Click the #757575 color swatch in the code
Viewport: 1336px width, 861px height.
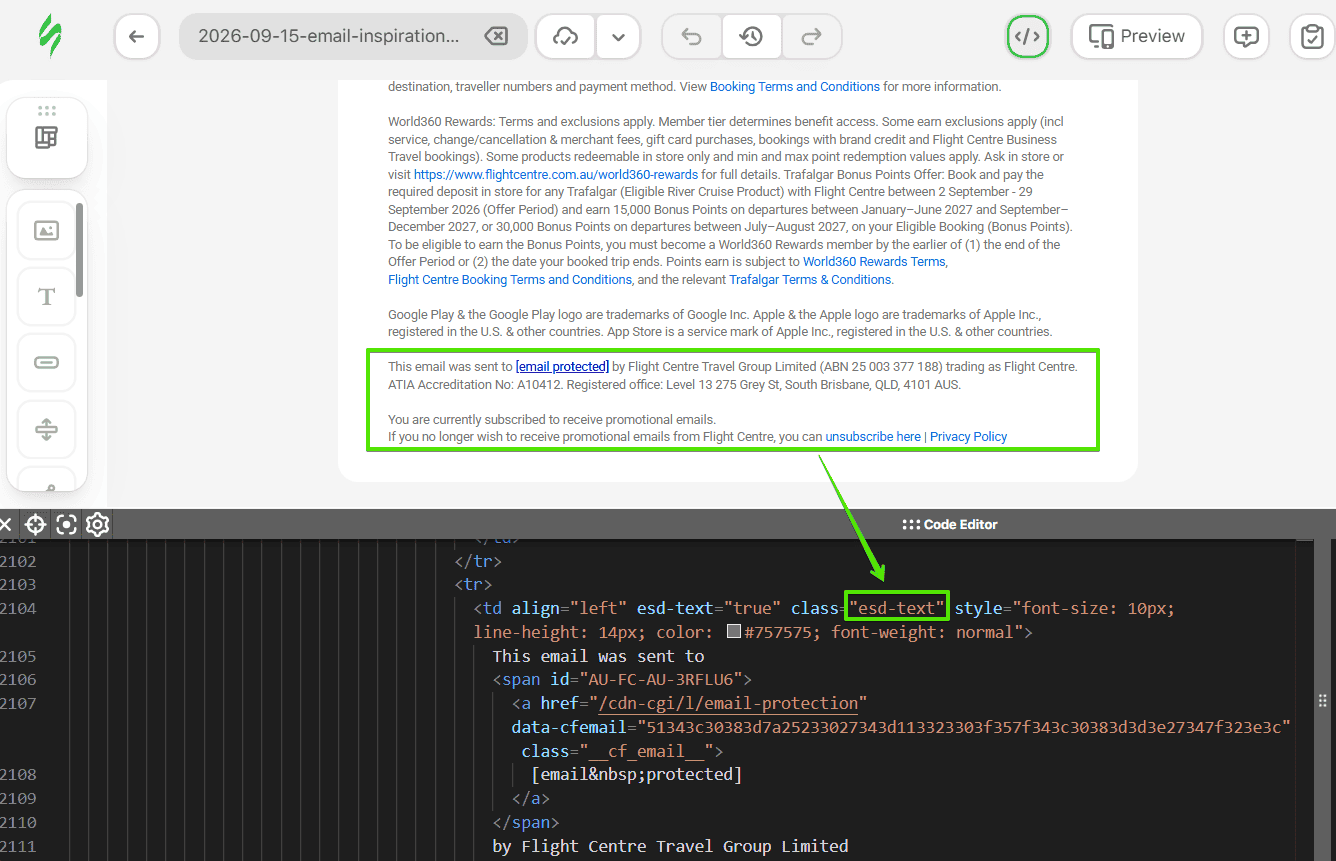point(734,632)
